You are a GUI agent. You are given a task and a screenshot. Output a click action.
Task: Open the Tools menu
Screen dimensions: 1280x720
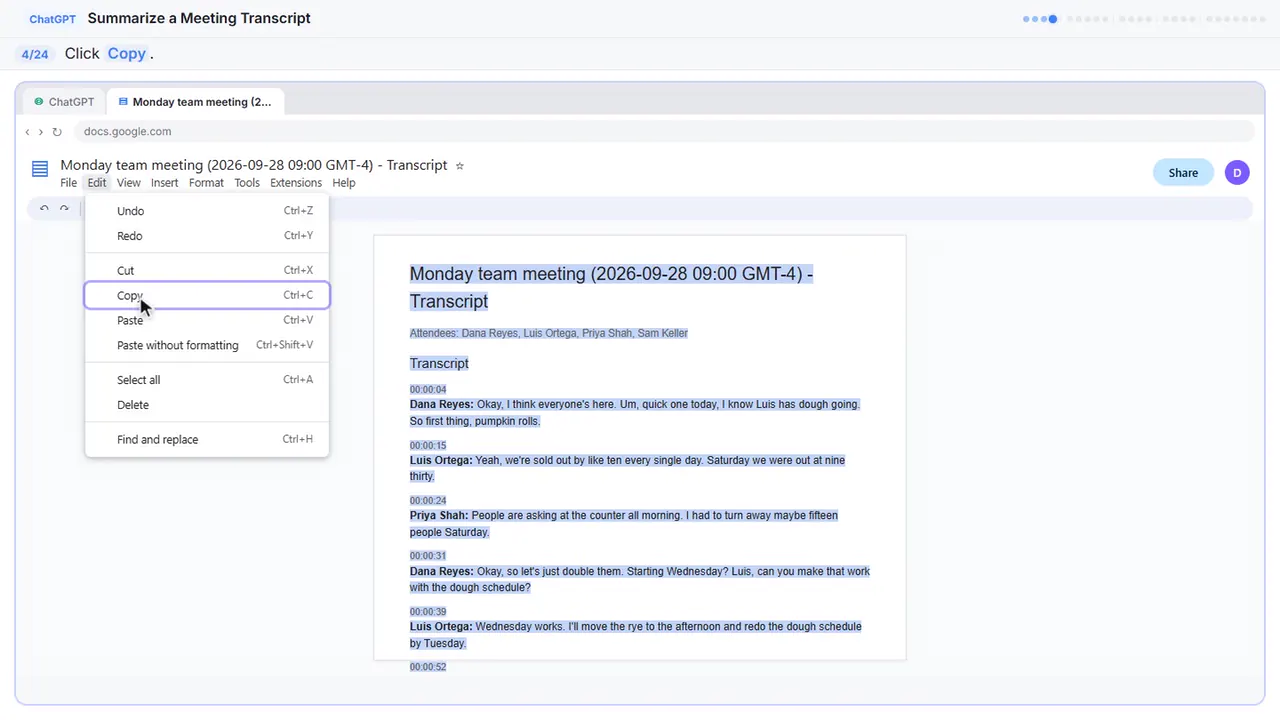point(247,183)
